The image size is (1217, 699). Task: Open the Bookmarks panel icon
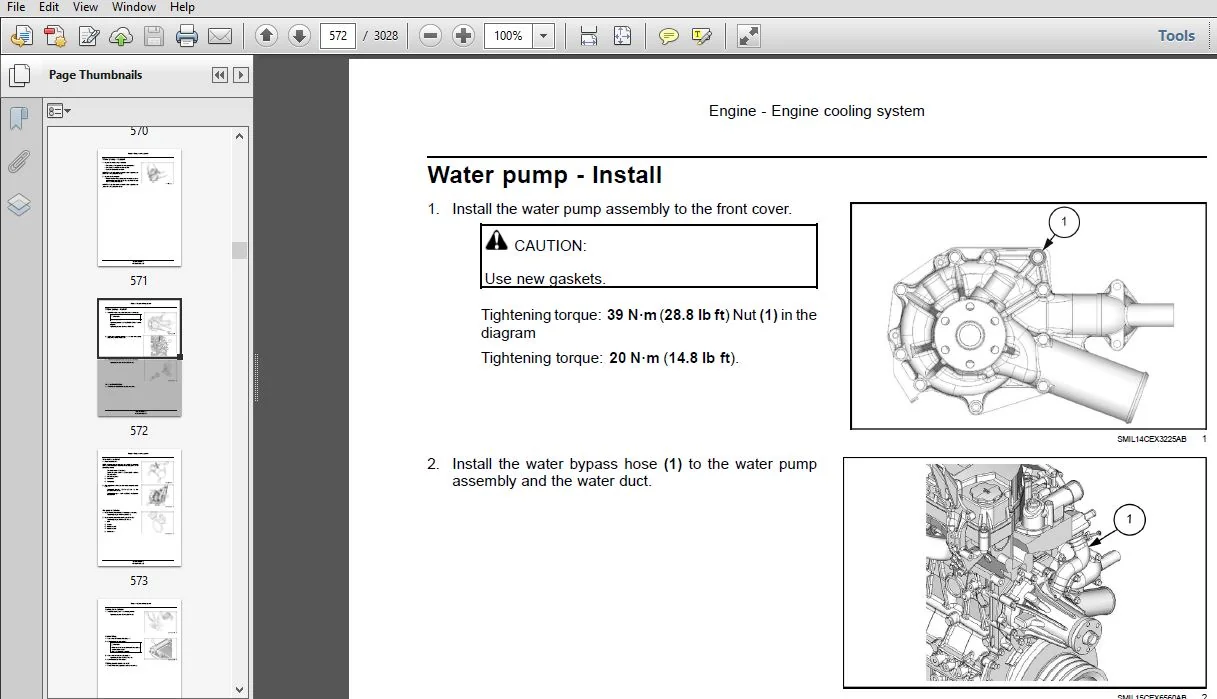(19, 119)
